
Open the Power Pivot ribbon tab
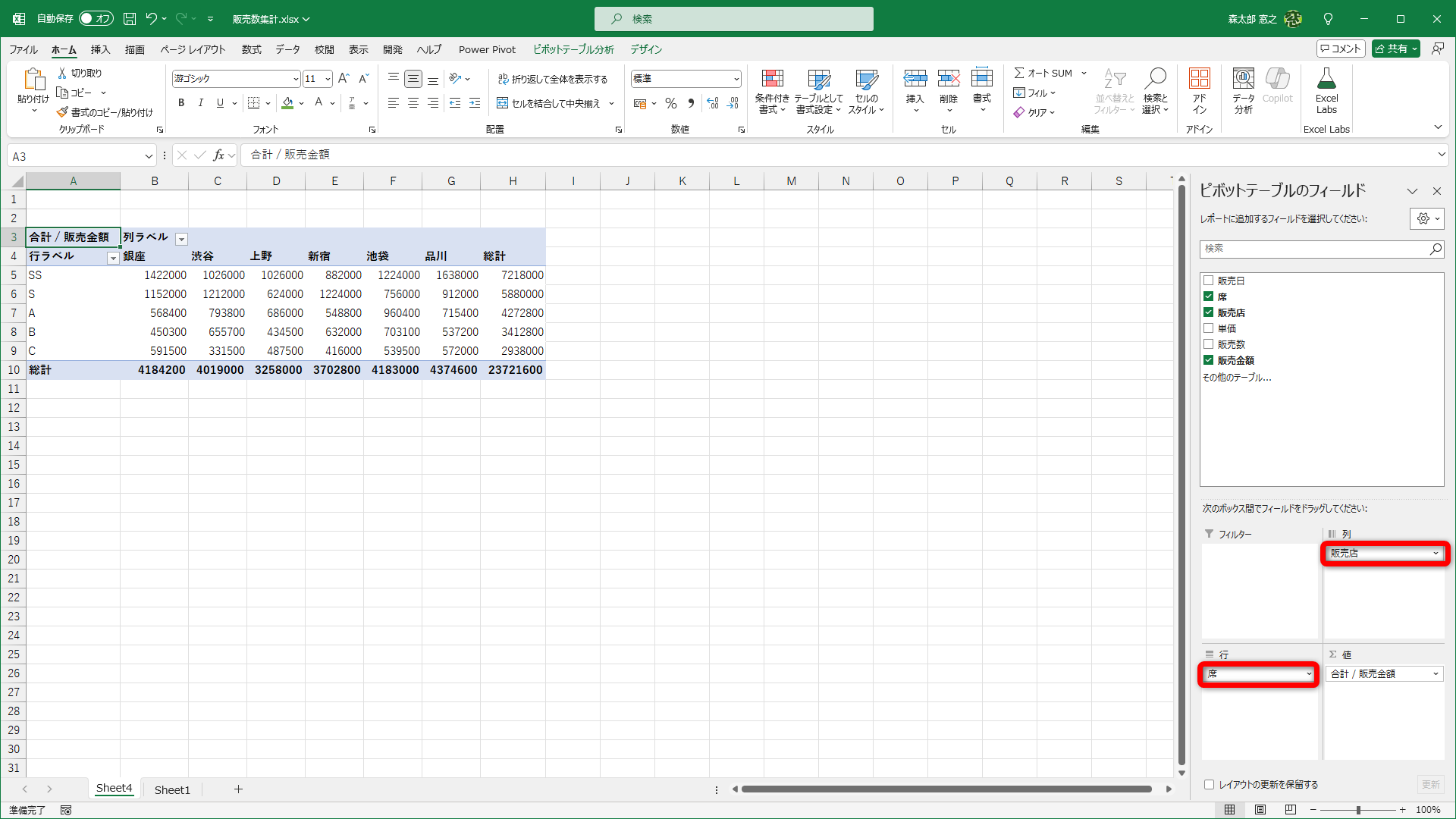coord(487,49)
